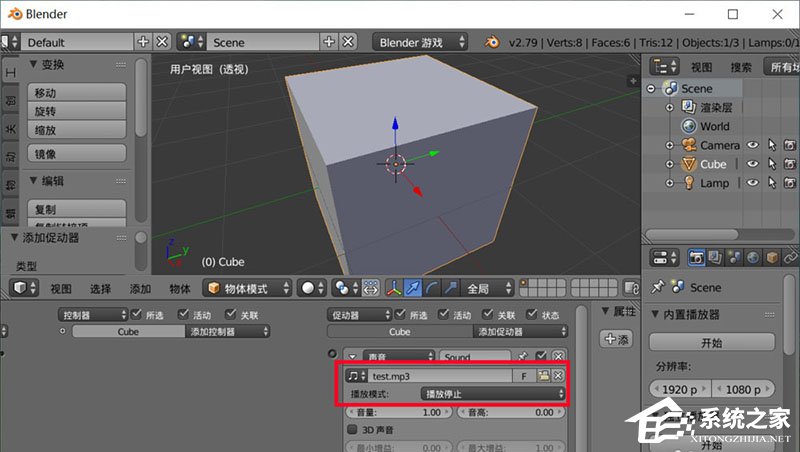Toggle the 状态 checkbox in actuator header

(x=532, y=314)
